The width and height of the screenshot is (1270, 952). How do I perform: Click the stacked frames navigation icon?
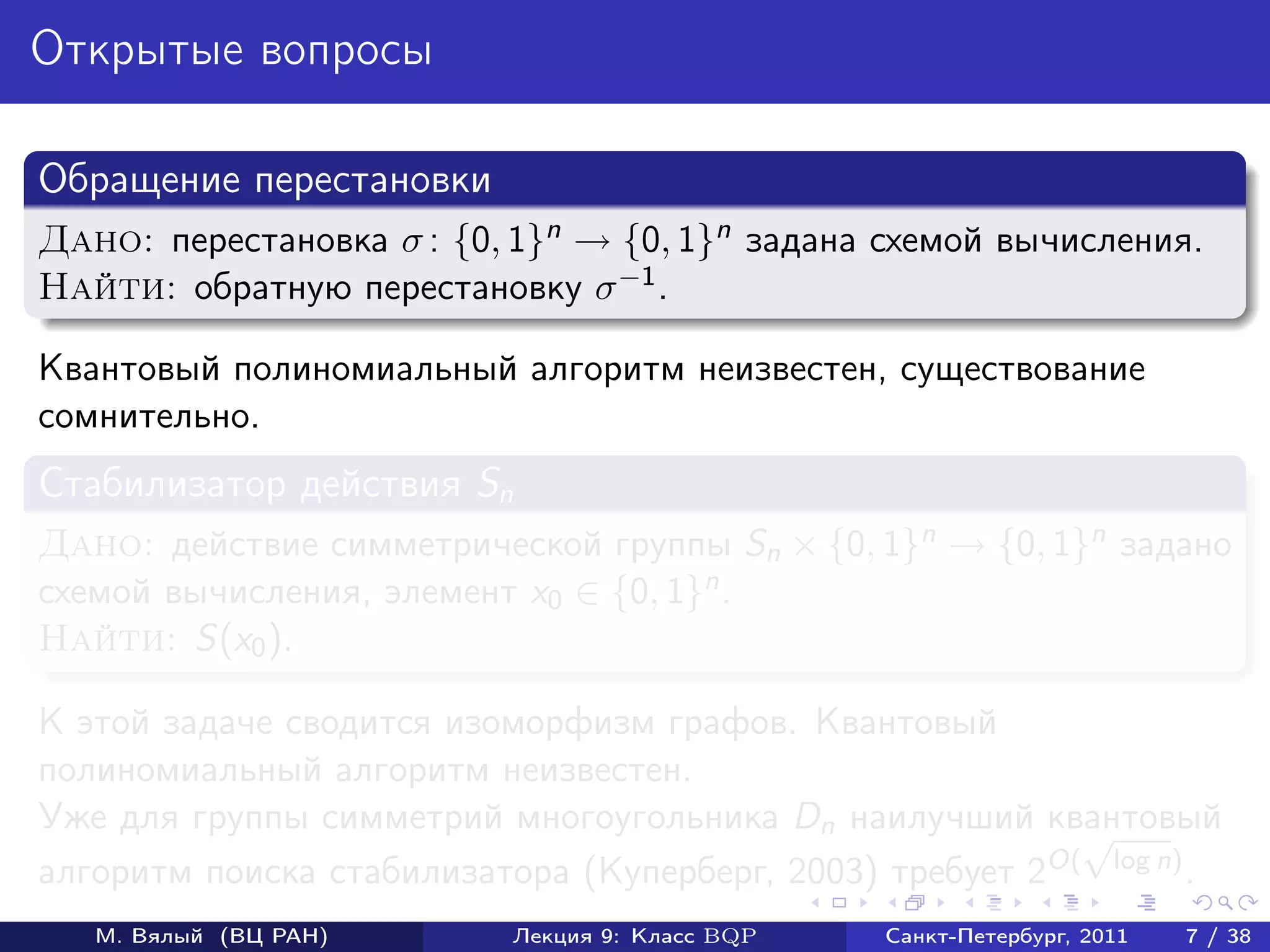tap(915, 902)
